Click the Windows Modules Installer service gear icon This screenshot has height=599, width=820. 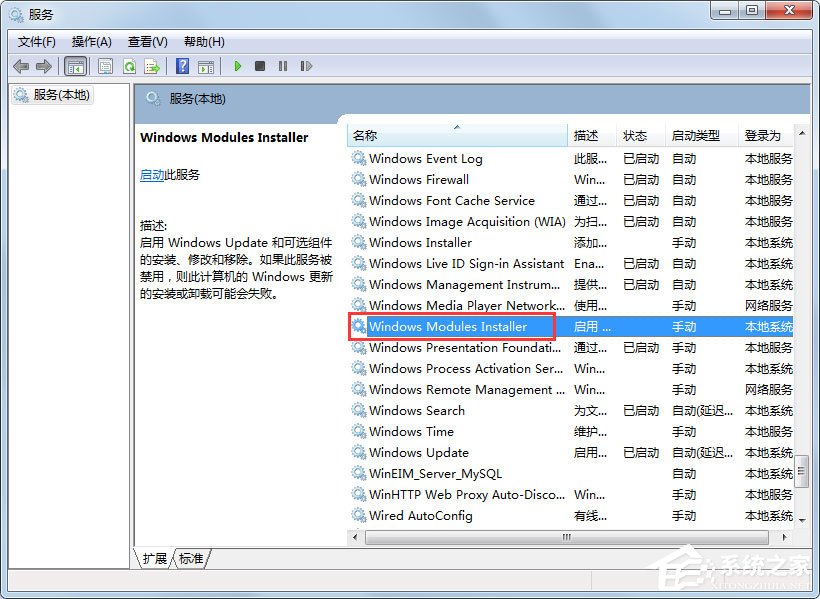click(359, 327)
